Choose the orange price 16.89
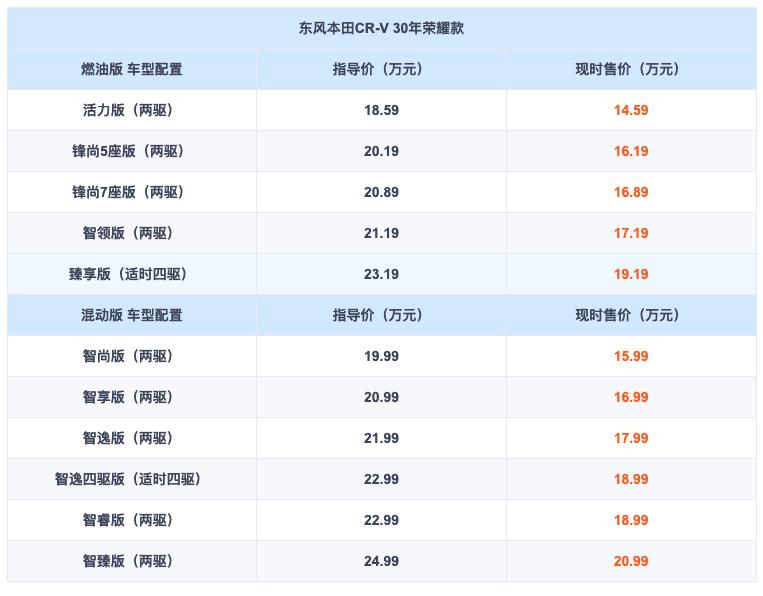The width and height of the screenshot is (763, 596). tap(631, 192)
